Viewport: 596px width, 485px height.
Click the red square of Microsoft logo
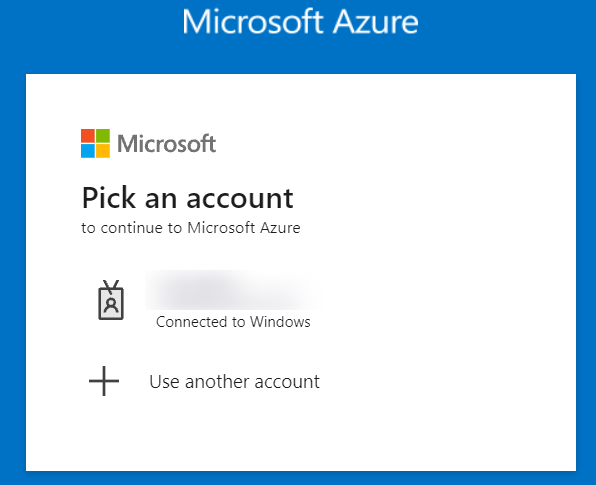tap(88, 136)
